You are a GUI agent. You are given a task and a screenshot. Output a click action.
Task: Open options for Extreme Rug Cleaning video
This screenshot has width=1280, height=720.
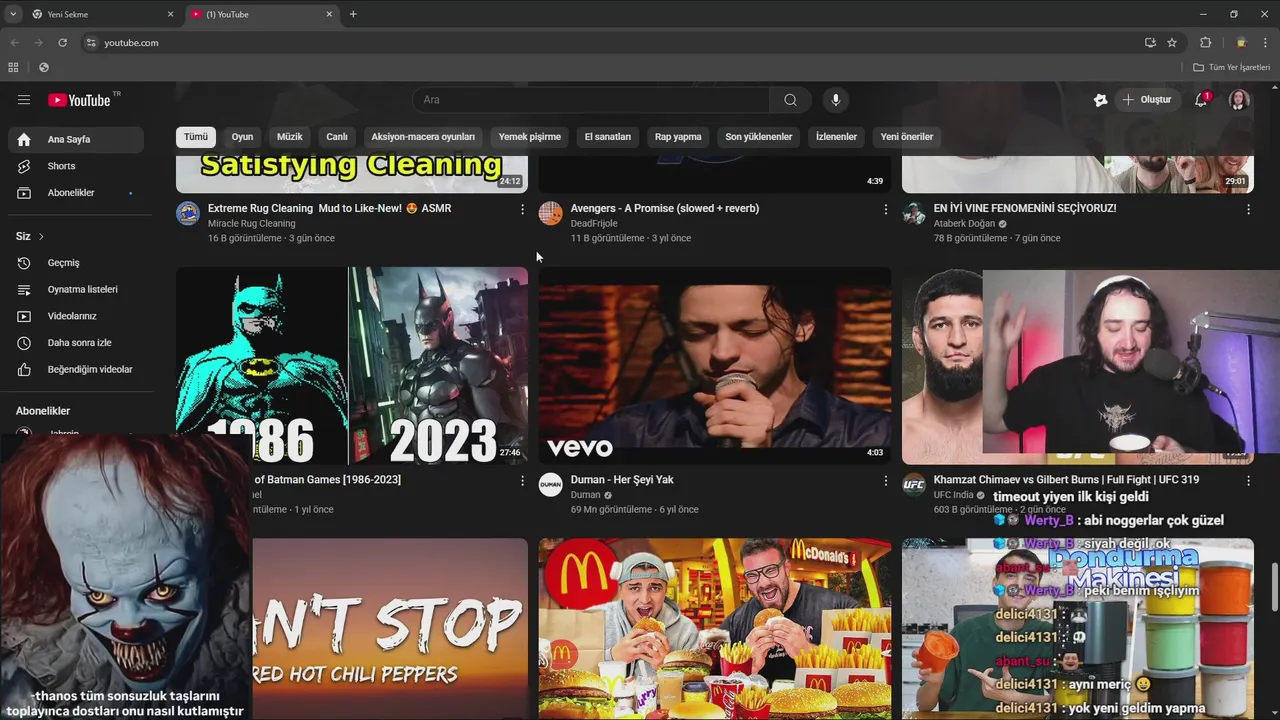pyautogui.click(x=522, y=209)
